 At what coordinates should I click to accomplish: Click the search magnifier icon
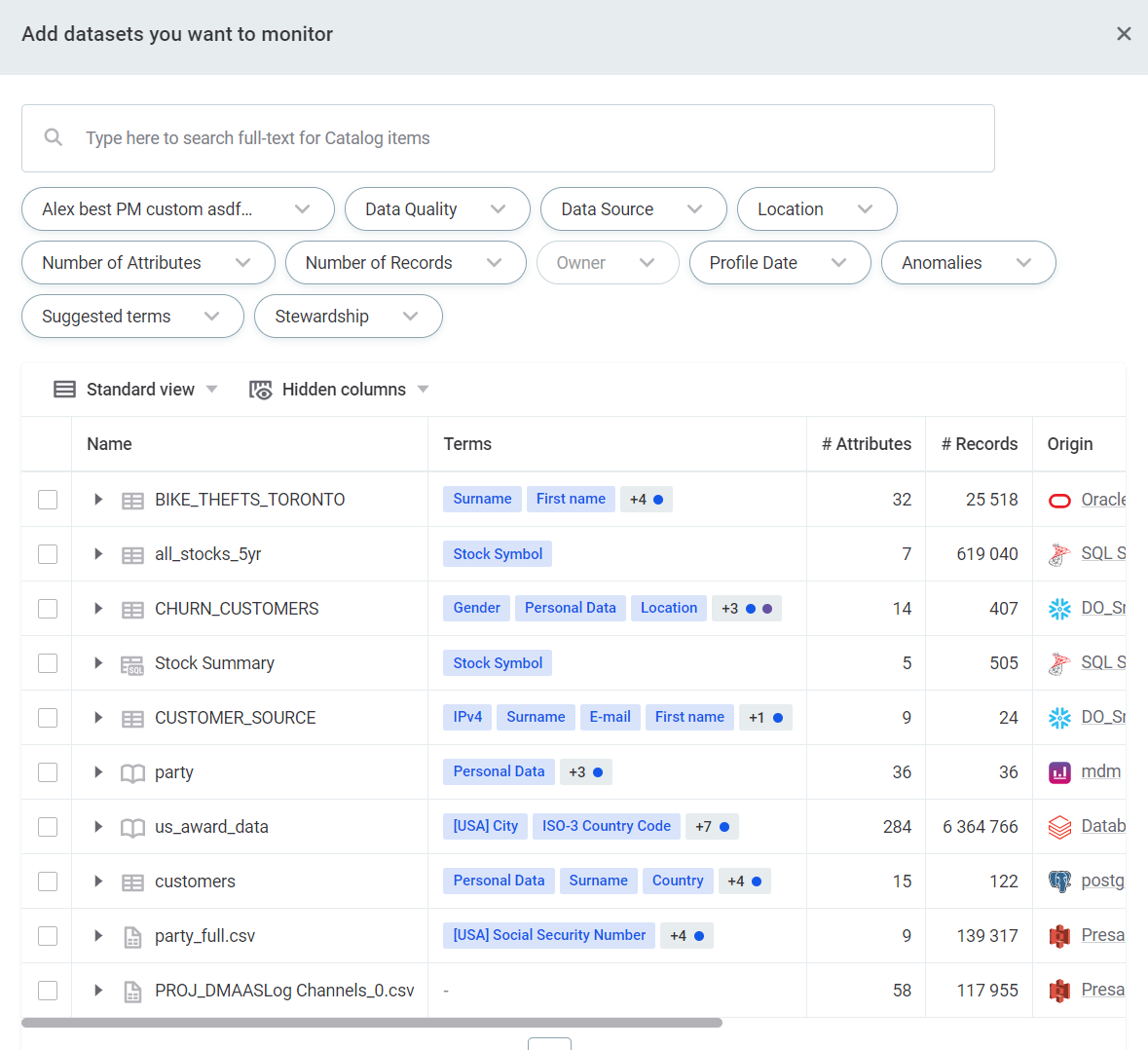54,137
